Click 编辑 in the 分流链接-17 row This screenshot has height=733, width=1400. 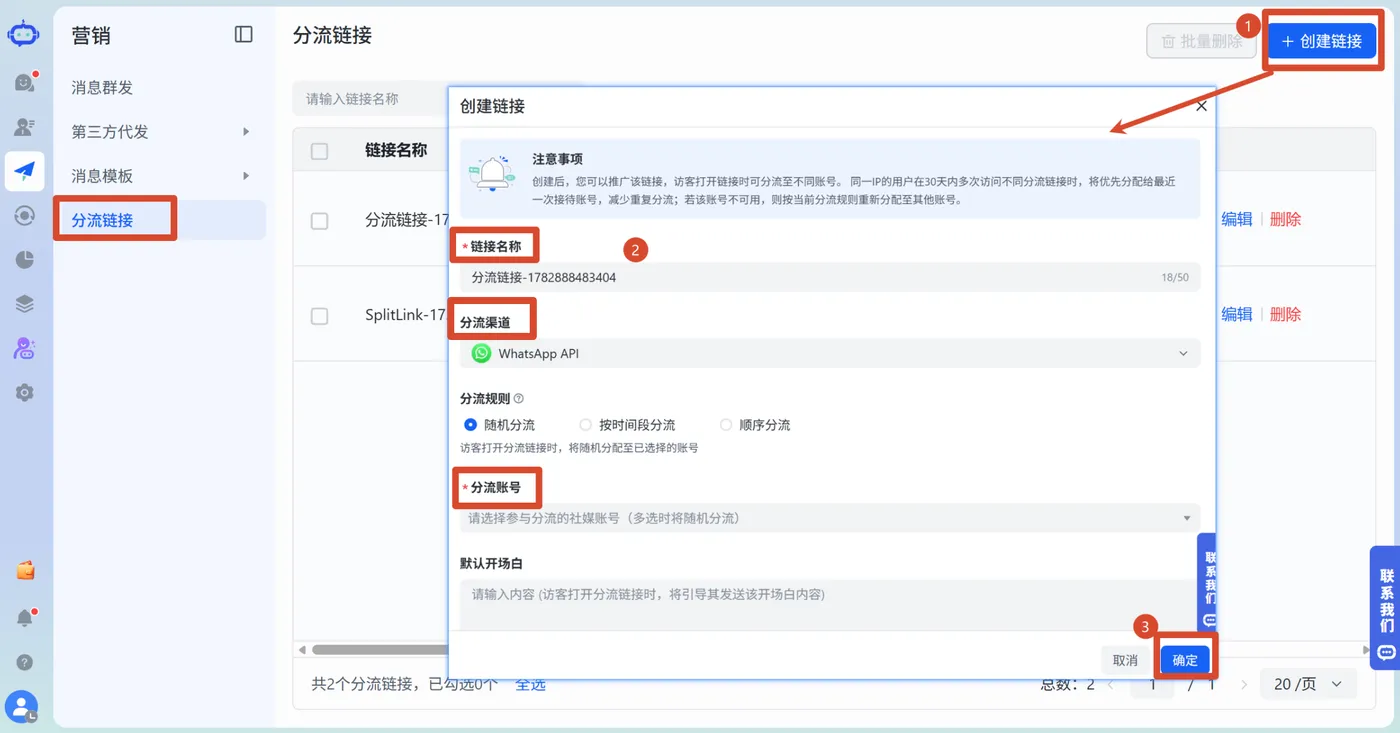tap(1237, 219)
